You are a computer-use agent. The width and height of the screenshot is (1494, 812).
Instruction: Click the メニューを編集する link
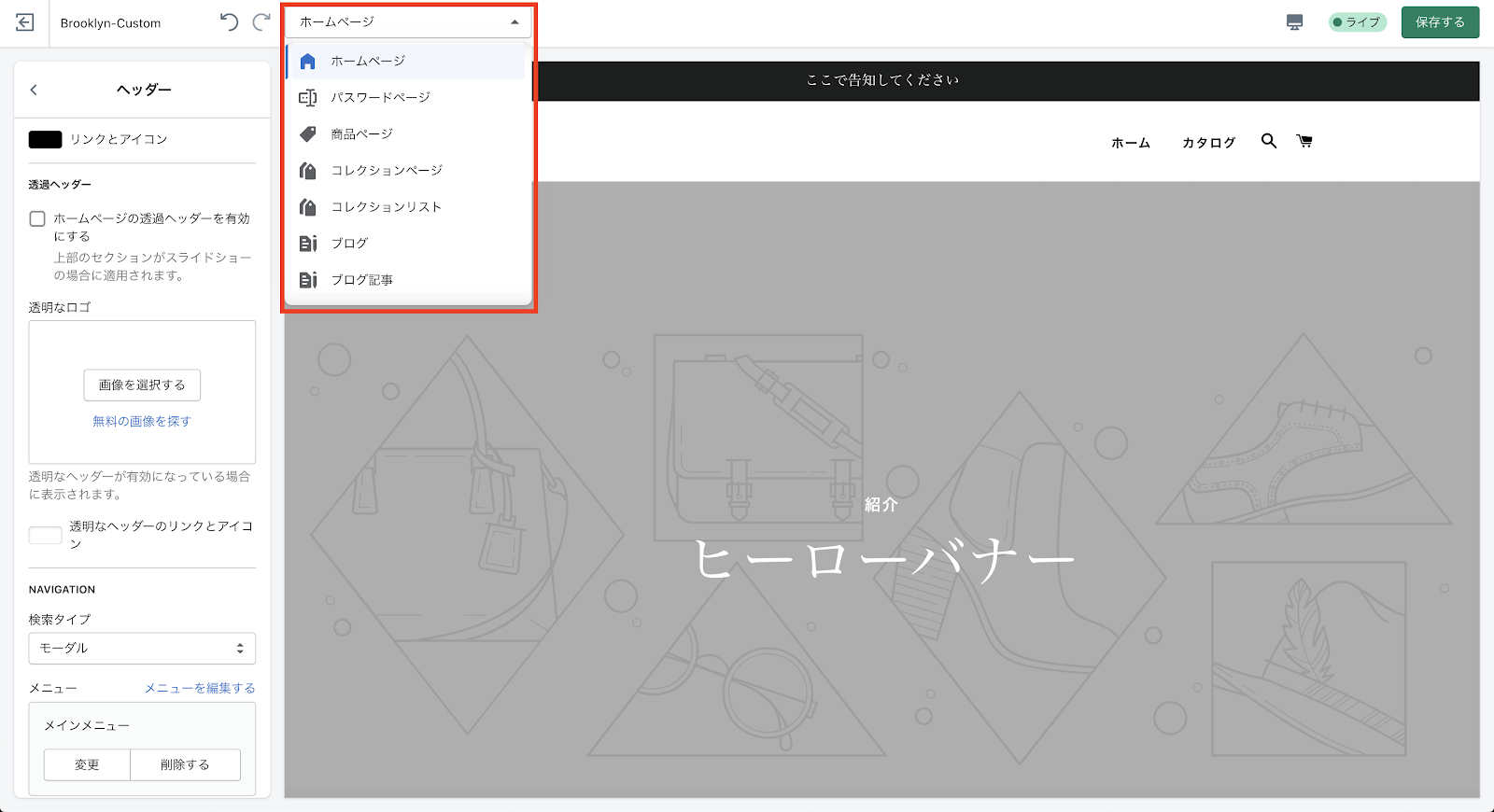click(x=200, y=688)
